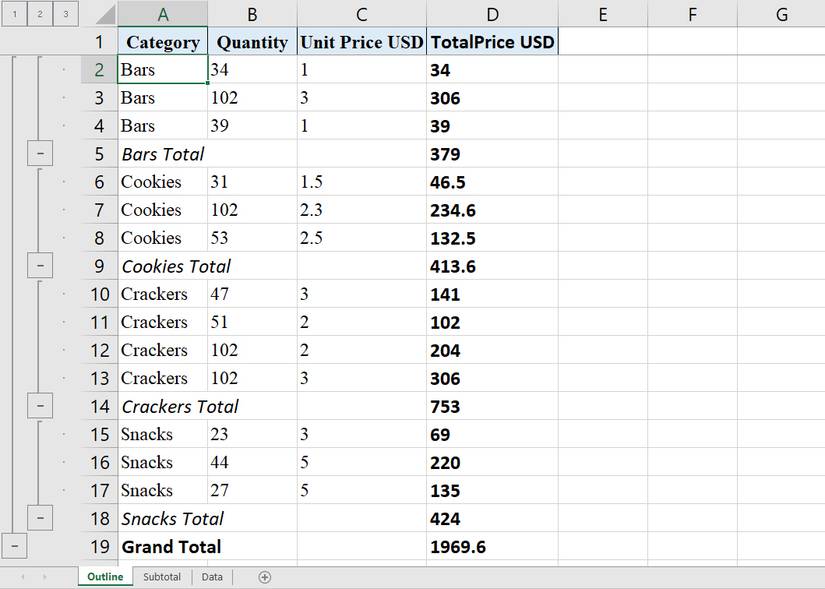Select the Cookies cell in row 6
The image size is (825, 589).
[x=163, y=182]
